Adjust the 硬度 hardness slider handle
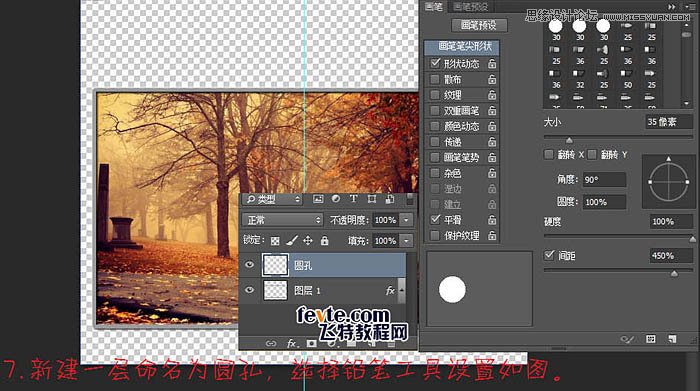This screenshot has width=700, height=391. 692,239
